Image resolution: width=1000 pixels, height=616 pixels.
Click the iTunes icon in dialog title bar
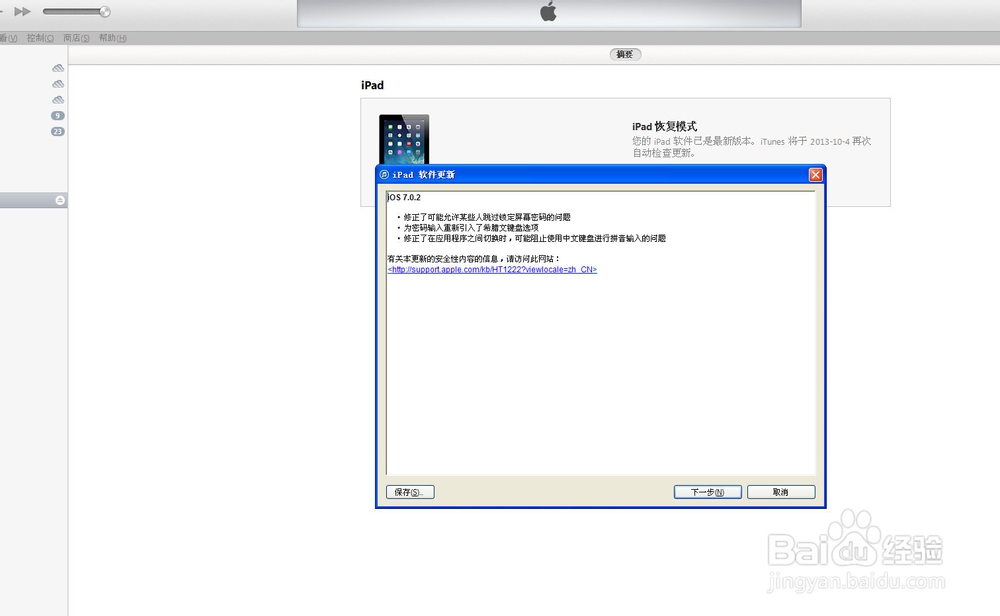click(384, 175)
